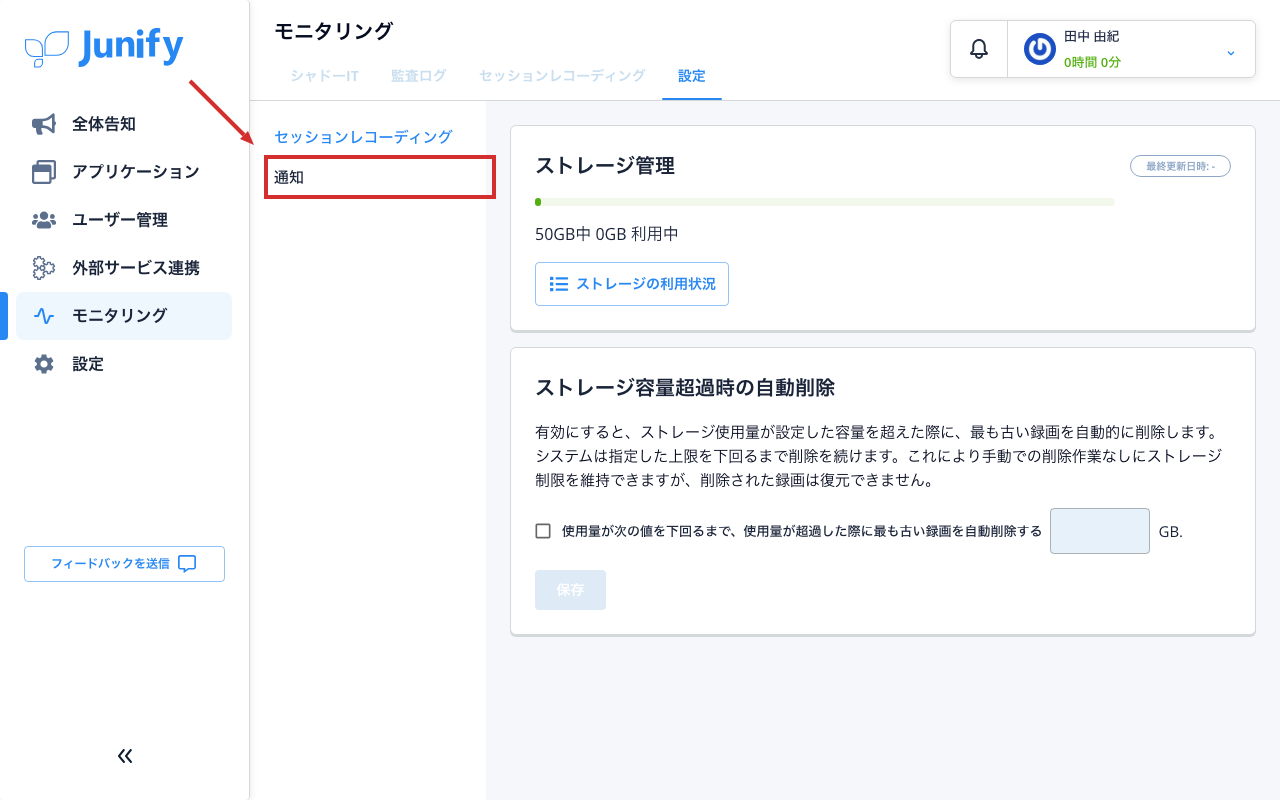Screen dimensions: 1280x800
Task: Click the gear icon for 設定 in sidebar
Action: 44,364
